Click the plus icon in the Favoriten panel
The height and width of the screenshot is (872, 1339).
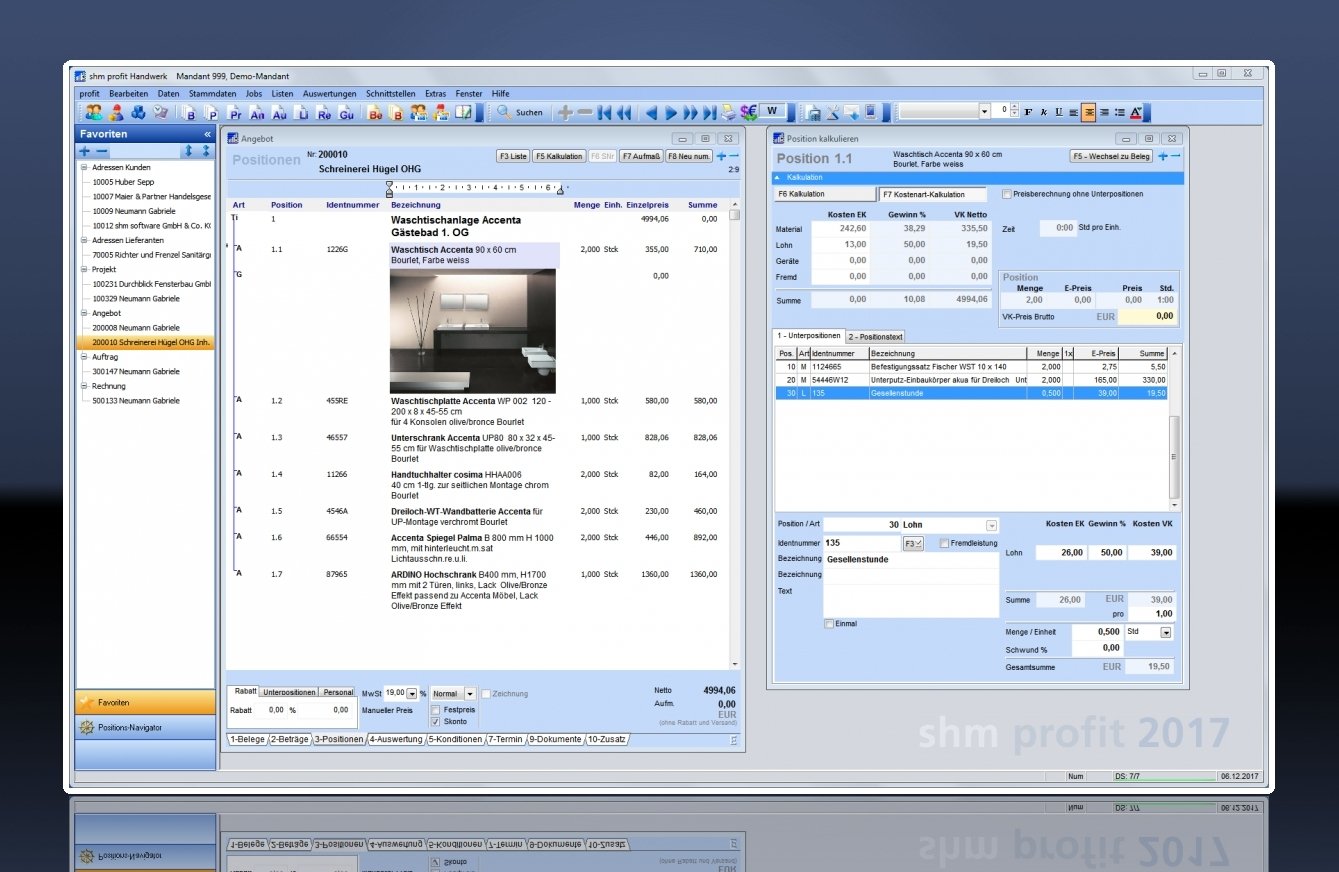(x=84, y=151)
